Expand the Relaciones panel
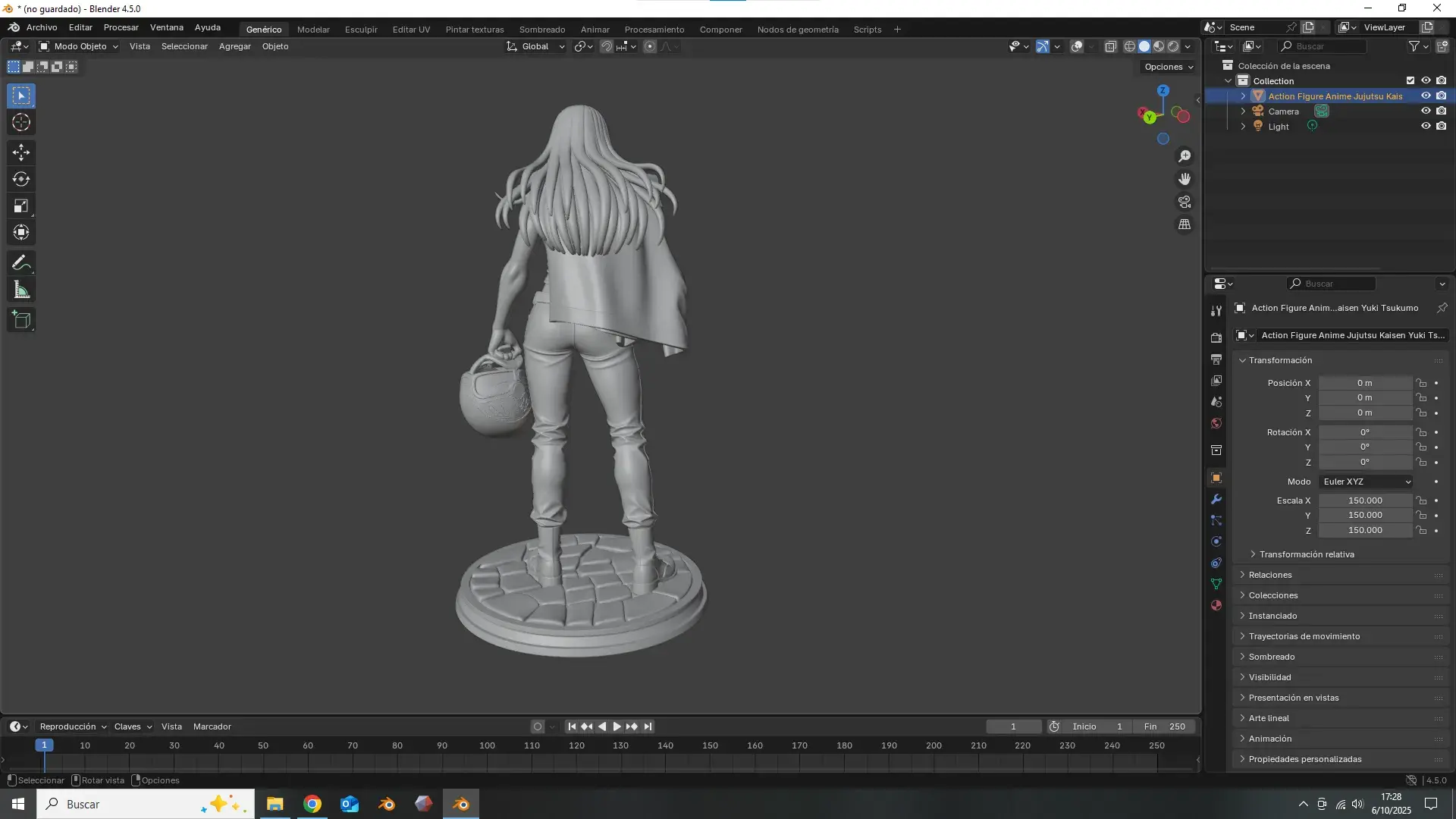 click(1270, 575)
